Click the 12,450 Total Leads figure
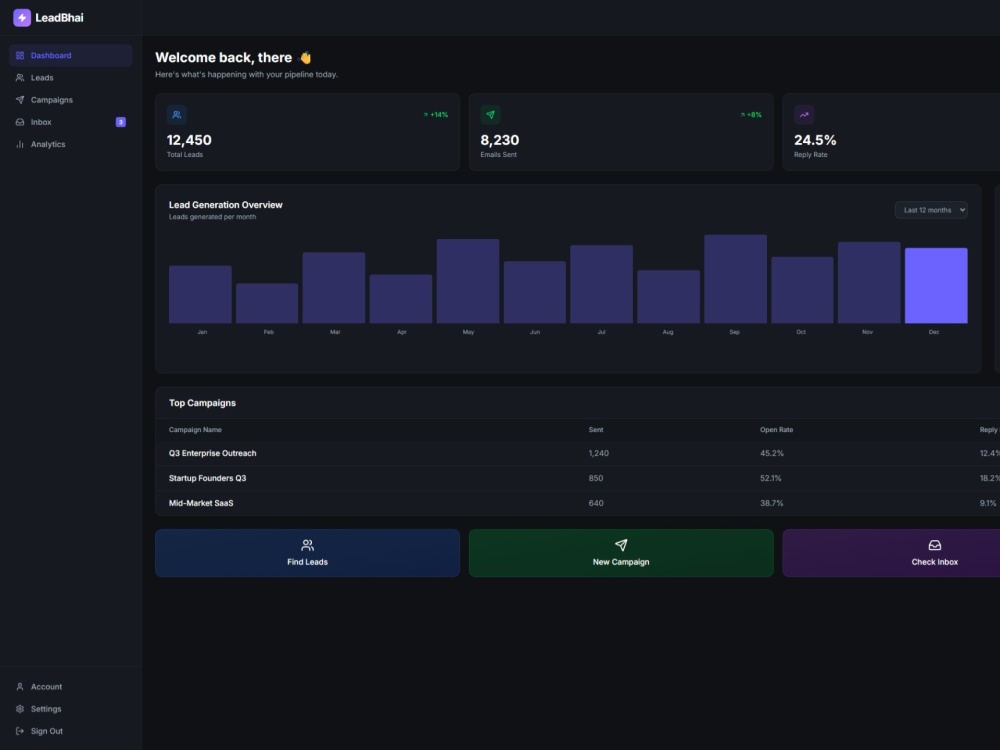1000x750 pixels. (189, 140)
